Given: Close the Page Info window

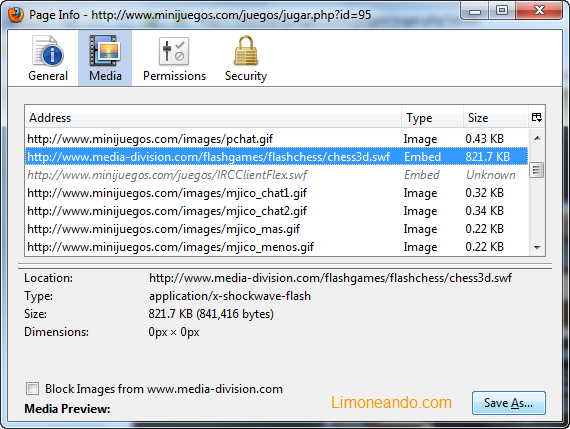Looking at the screenshot, I should click(539, 11).
